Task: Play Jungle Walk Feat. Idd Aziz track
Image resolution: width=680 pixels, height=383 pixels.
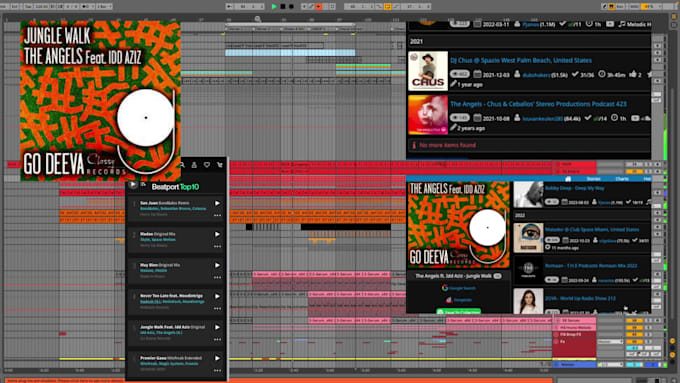Action: [217, 327]
